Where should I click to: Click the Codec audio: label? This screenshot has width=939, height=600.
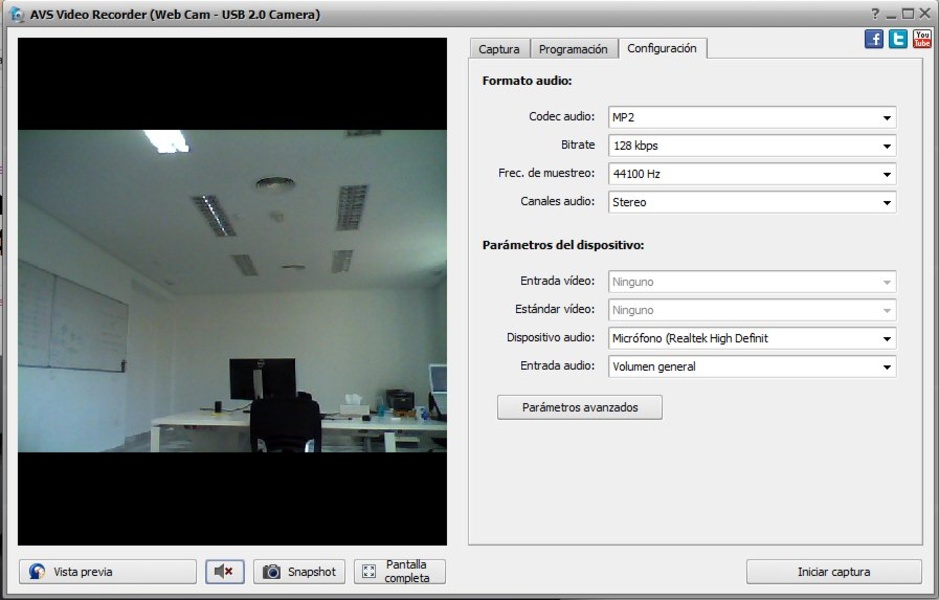(x=562, y=116)
